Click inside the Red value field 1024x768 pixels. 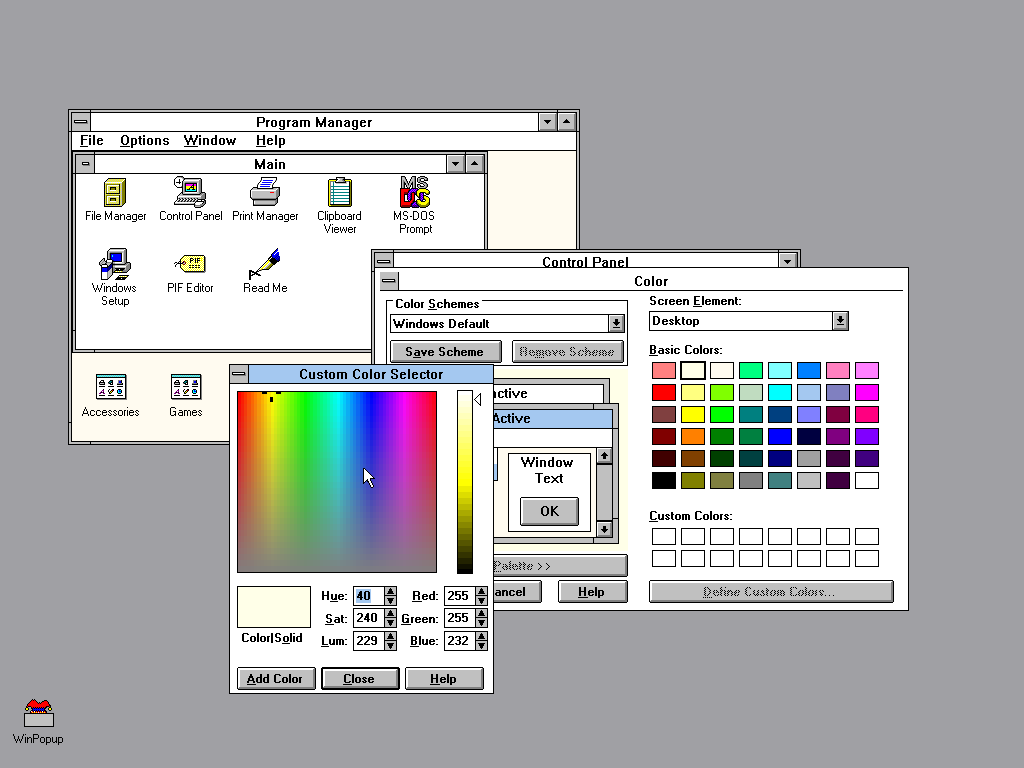point(458,596)
